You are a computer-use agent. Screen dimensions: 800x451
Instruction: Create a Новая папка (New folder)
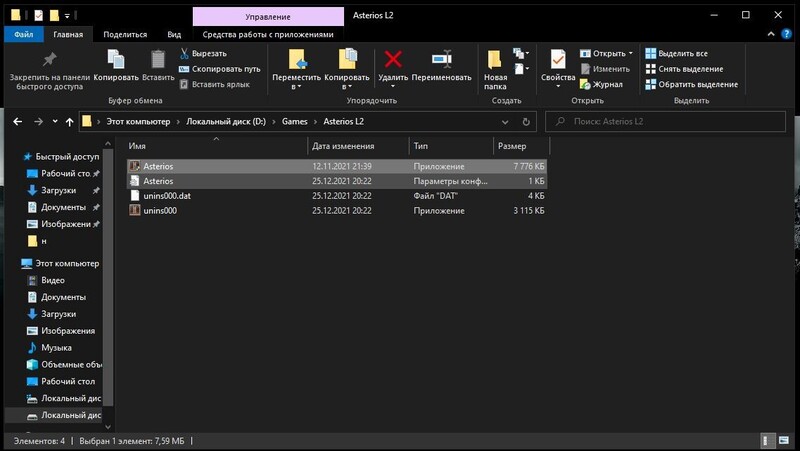495,70
